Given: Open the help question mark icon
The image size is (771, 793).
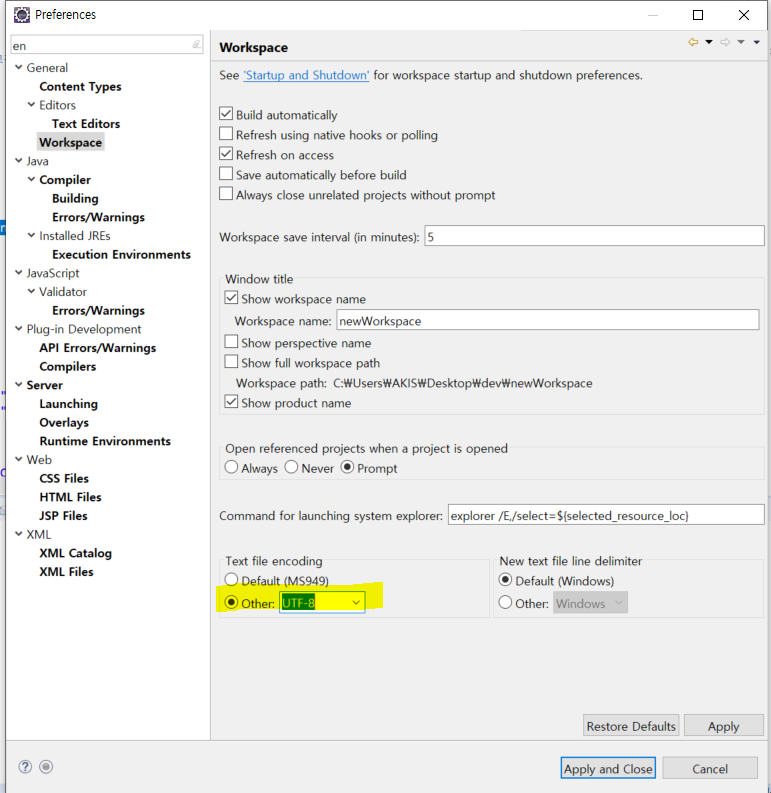Looking at the screenshot, I should pyautogui.click(x=25, y=767).
